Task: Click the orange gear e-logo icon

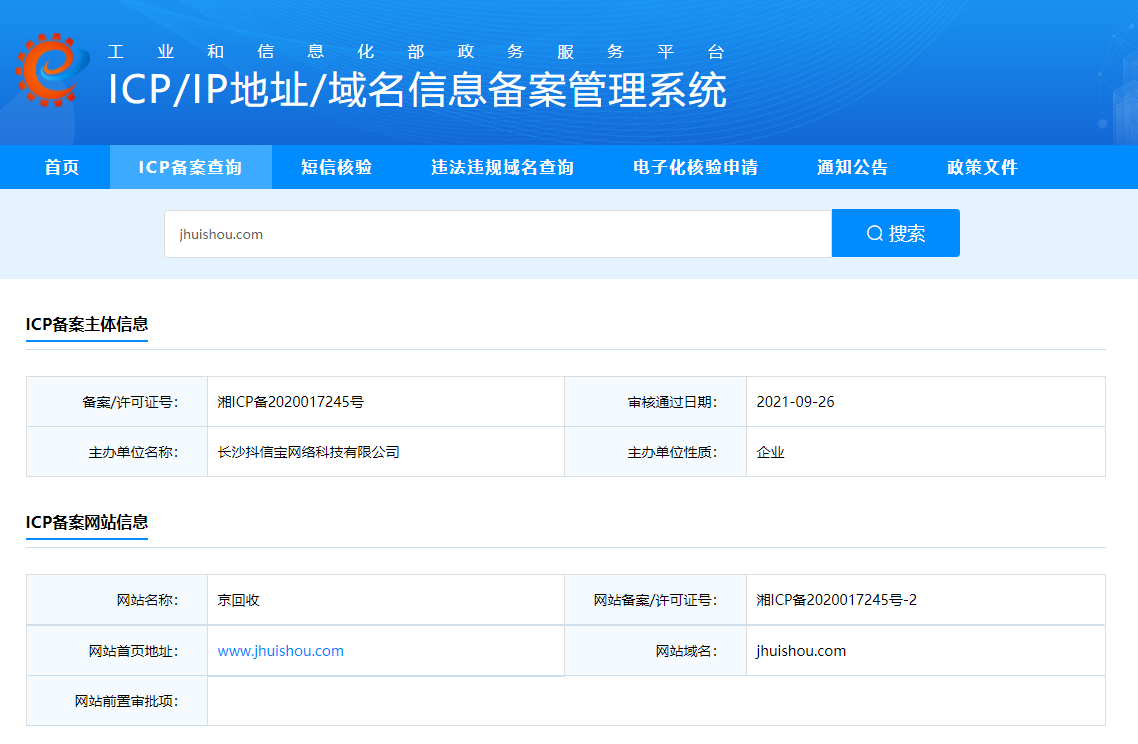Action: (x=52, y=70)
